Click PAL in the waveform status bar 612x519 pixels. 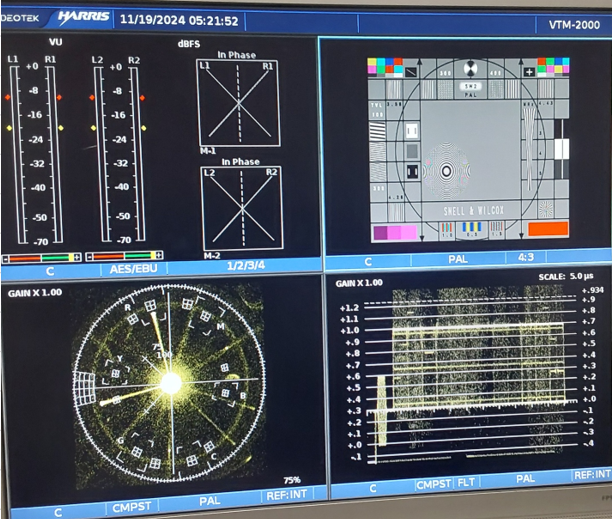tap(525, 478)
